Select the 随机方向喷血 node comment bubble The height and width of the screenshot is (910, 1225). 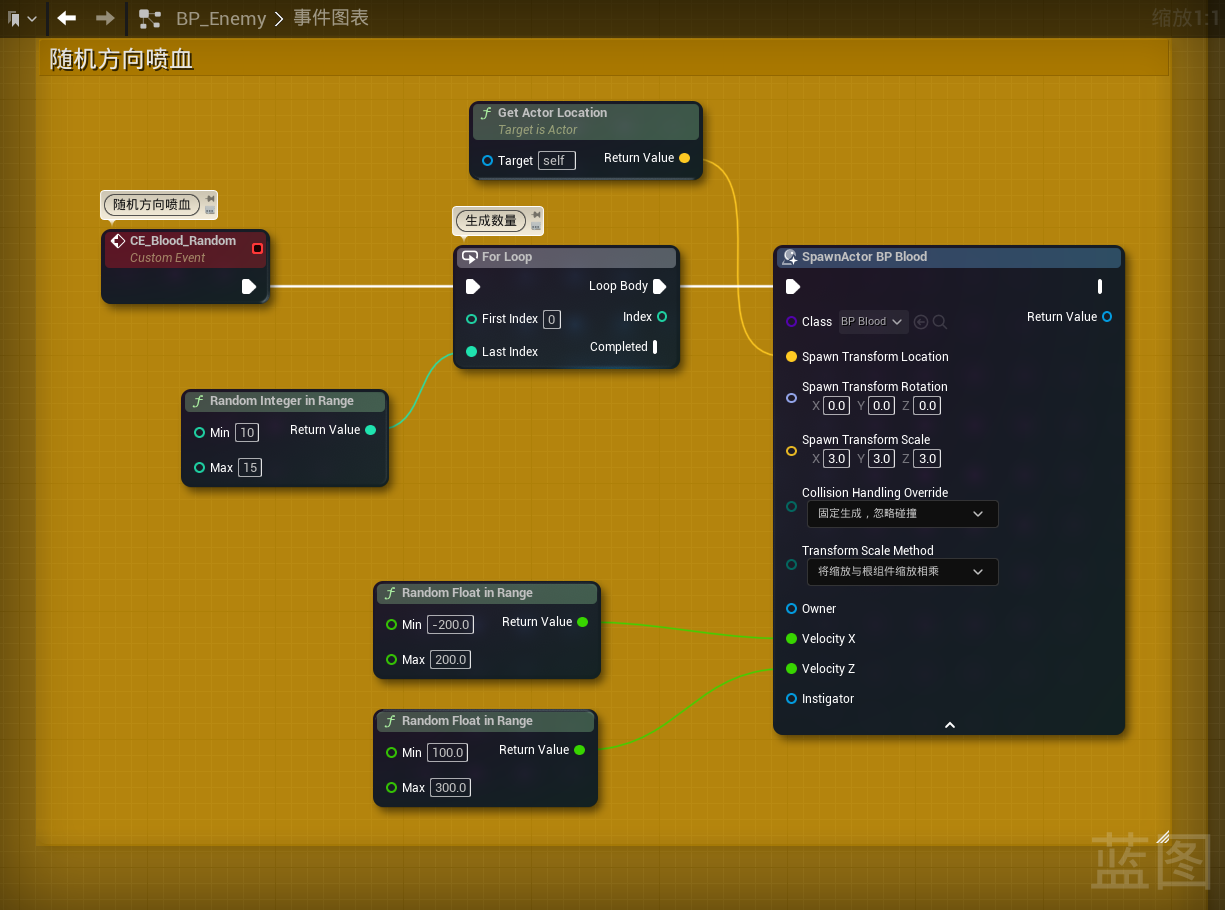coord(151,204)
